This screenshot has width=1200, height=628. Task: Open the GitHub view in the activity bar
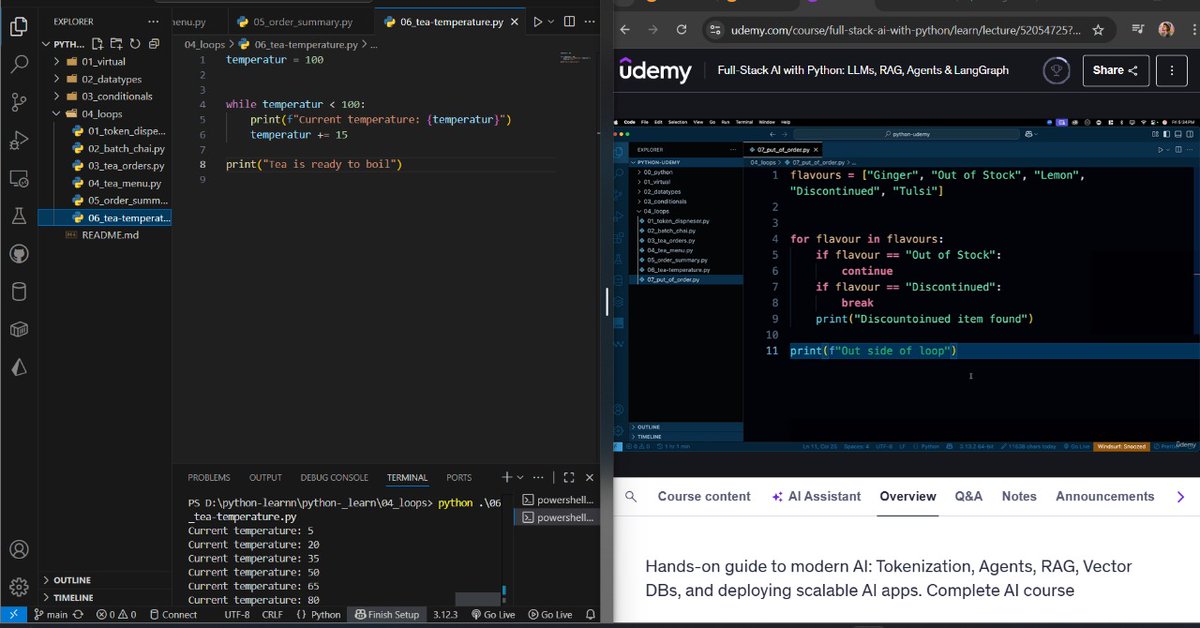(x=18, y=254)
